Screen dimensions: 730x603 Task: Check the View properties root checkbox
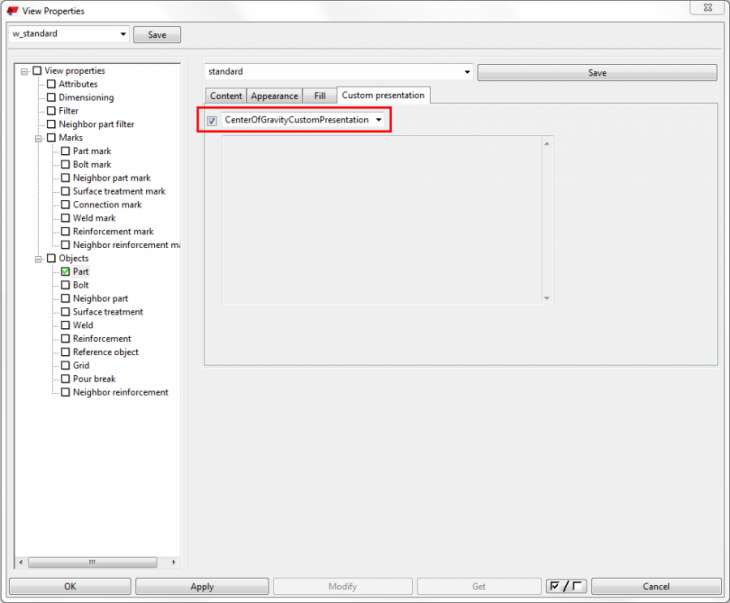(x=37, y=71)
